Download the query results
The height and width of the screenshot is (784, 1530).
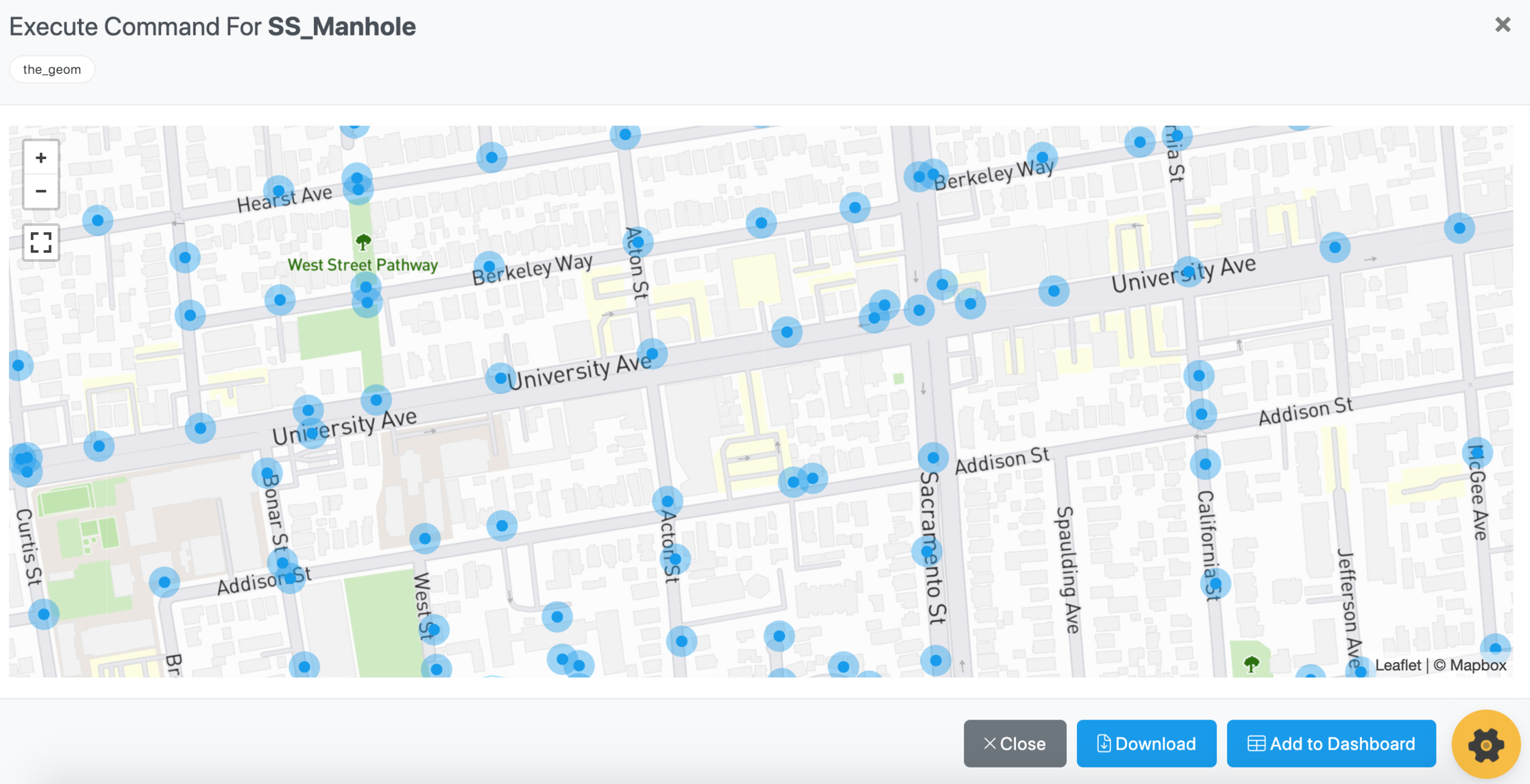(x=1146, y=744)
